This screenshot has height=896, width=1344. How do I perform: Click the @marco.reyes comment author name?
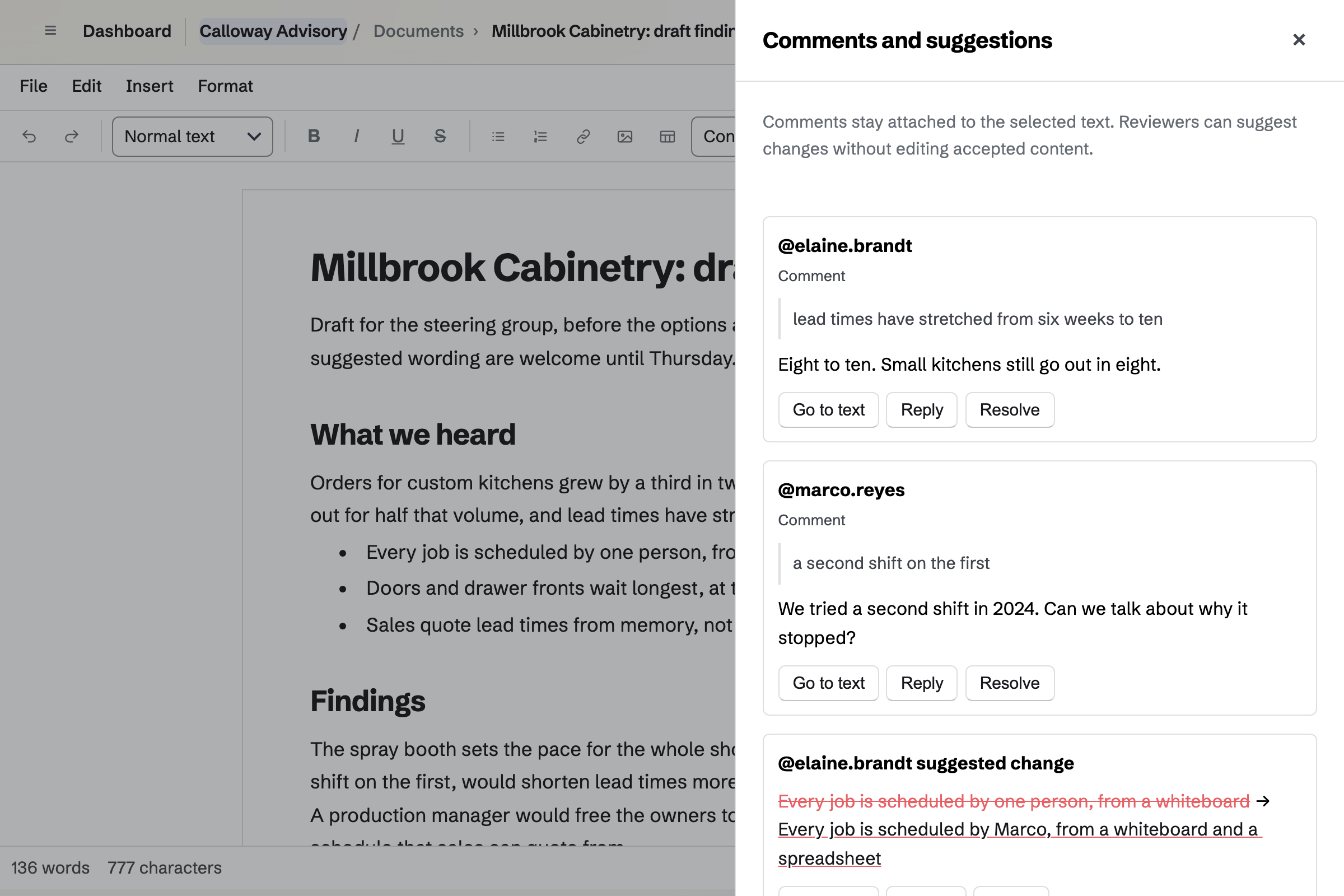coord(841,489)
